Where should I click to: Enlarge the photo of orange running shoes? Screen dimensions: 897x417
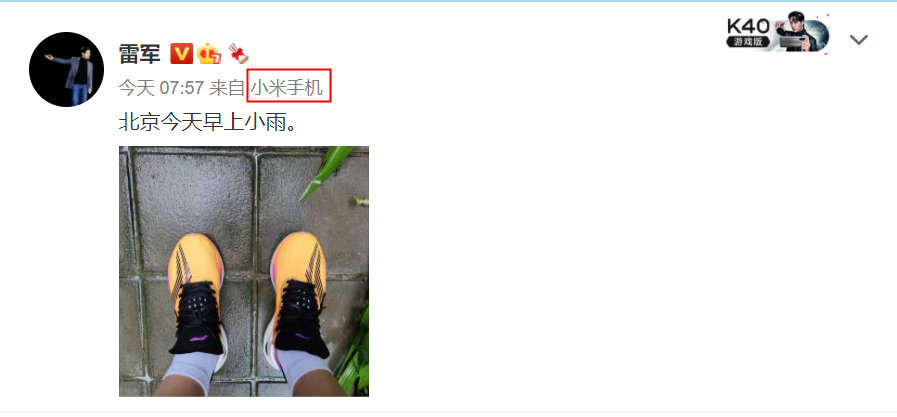(x=244, y=272)
